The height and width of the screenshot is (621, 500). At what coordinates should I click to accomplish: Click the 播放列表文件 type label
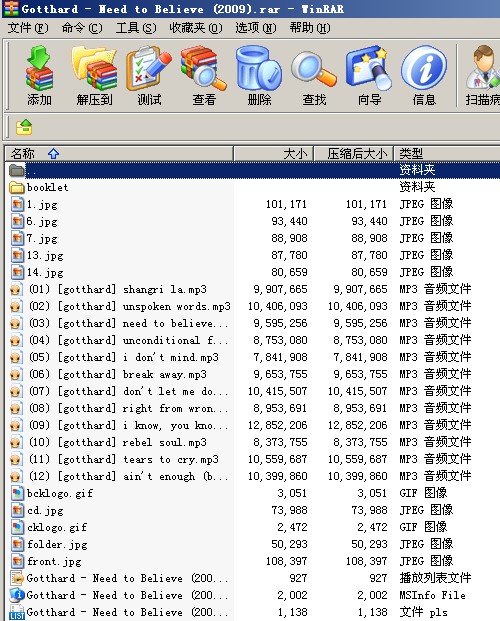coord(435,578)
